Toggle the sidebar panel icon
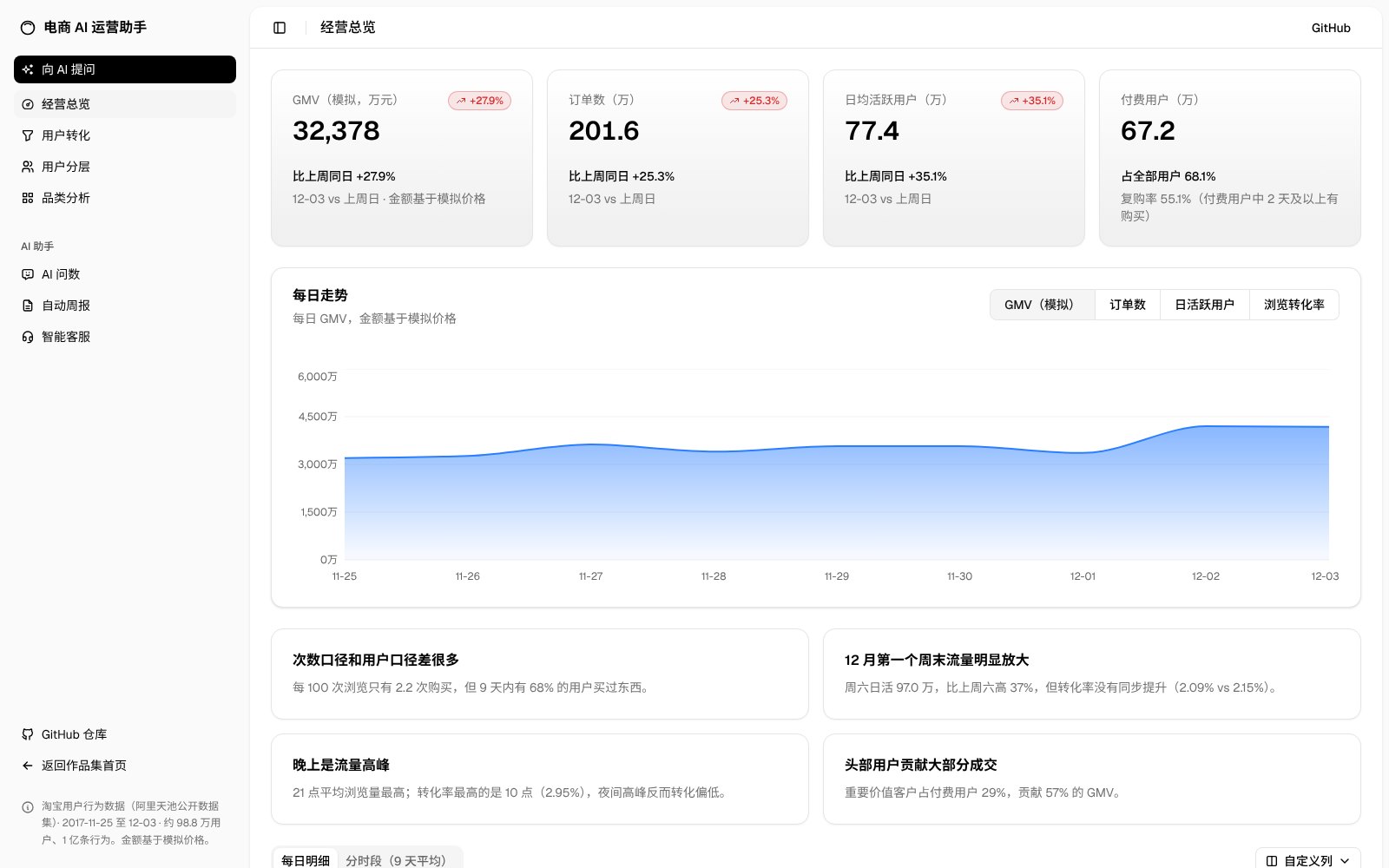The width and height of the screenshot is (1389, 868). 280,28
